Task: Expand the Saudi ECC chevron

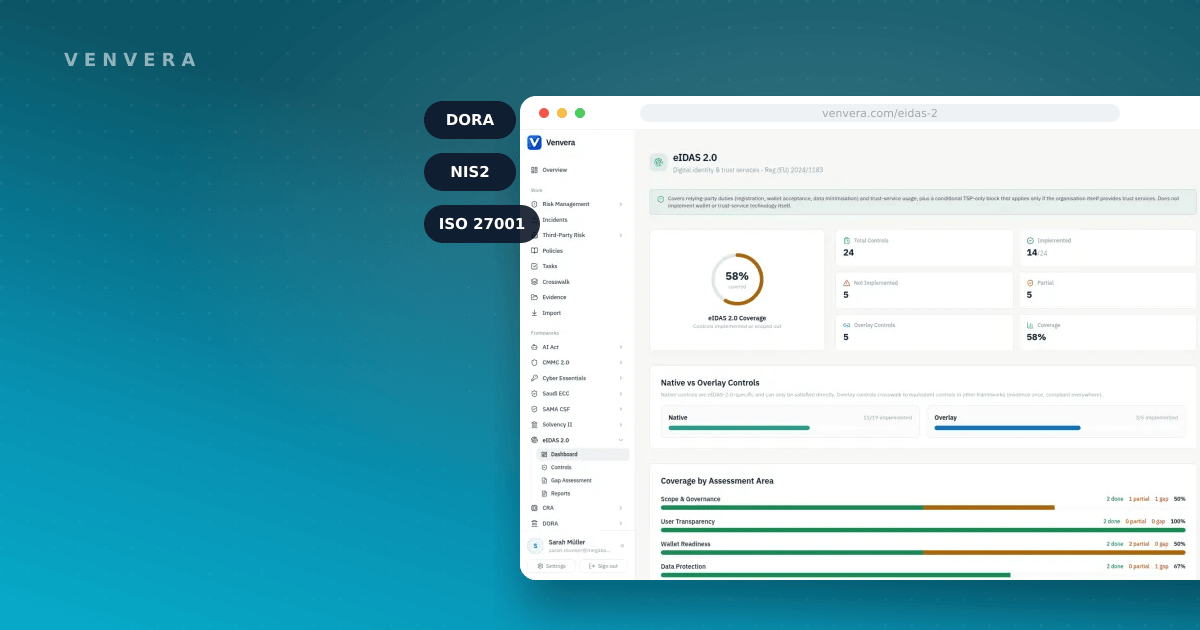Action: 620,394
